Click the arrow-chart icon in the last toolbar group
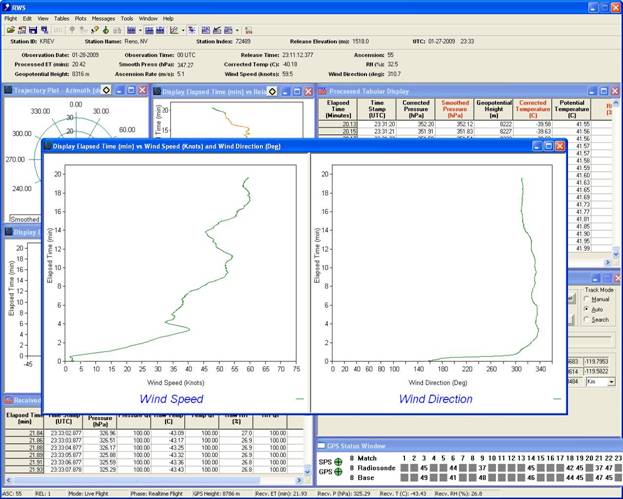The height and width of the screenshot is (499, 623). 217,30
